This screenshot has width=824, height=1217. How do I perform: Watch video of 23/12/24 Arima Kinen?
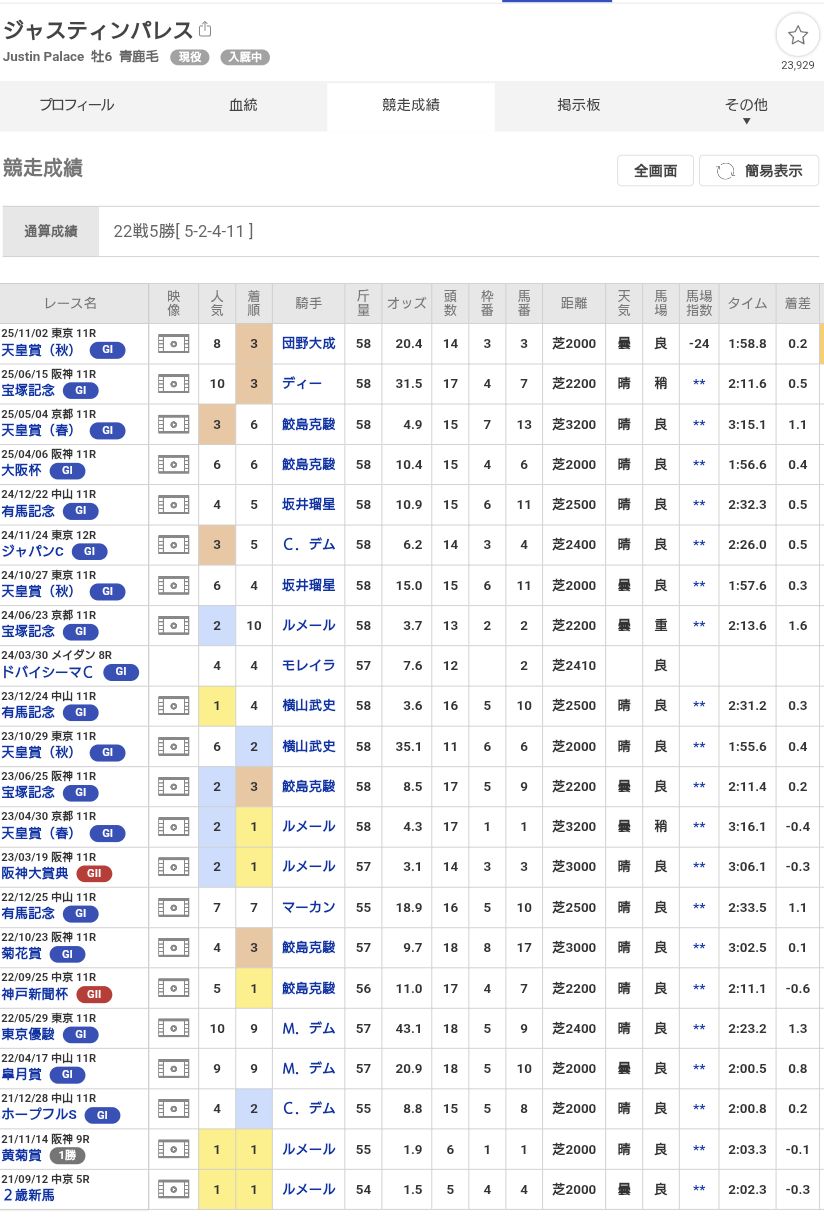174,706
